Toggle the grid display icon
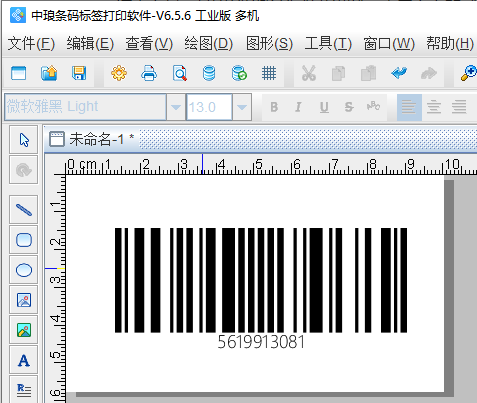 point(269,73)
